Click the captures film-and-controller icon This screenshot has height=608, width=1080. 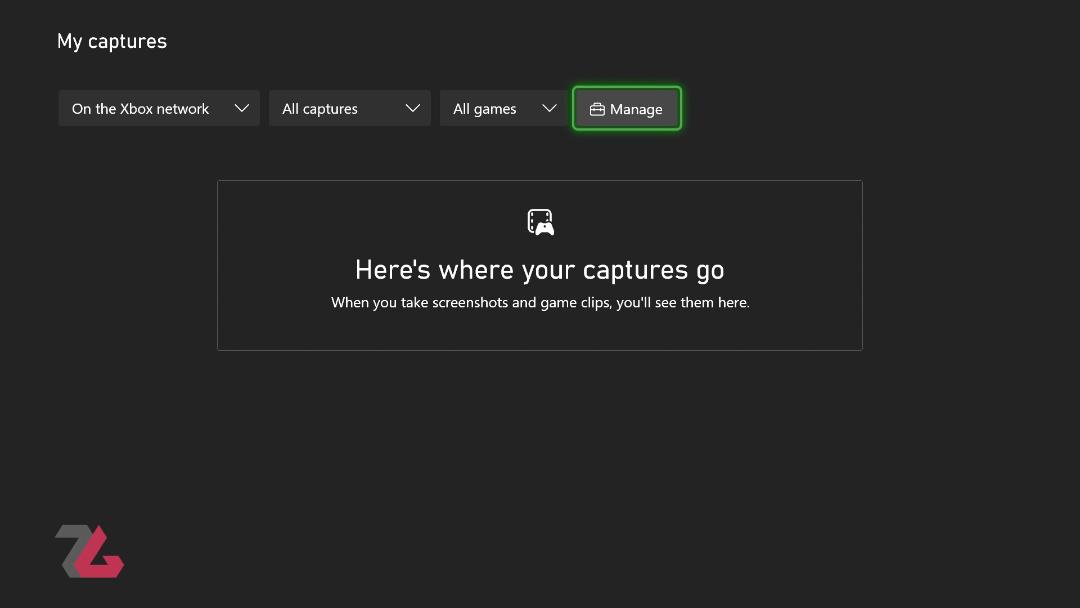pyautogui.click(x=541, y=222)
